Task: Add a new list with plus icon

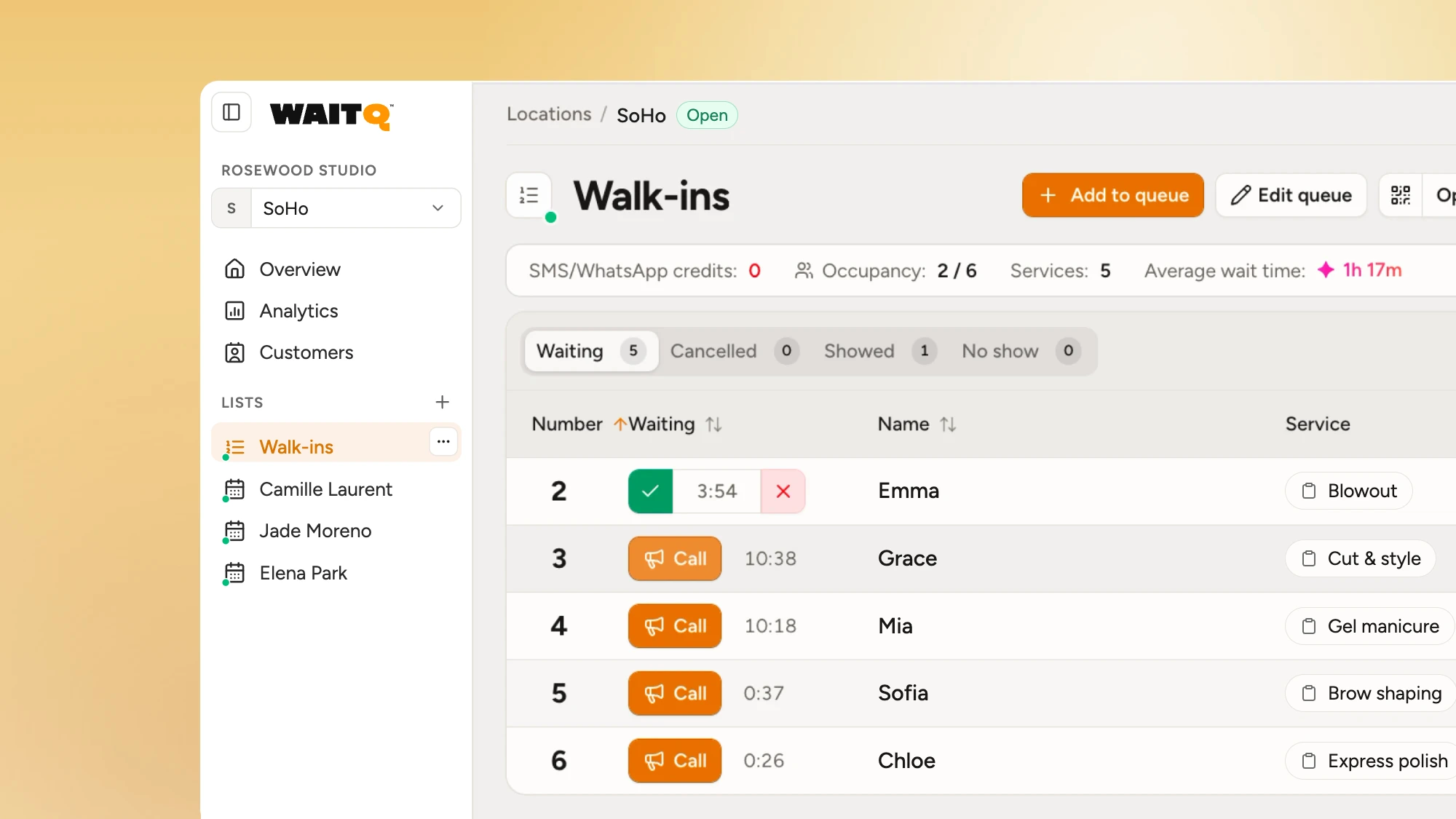Action: pyautogui.click(x=442, y=402)
